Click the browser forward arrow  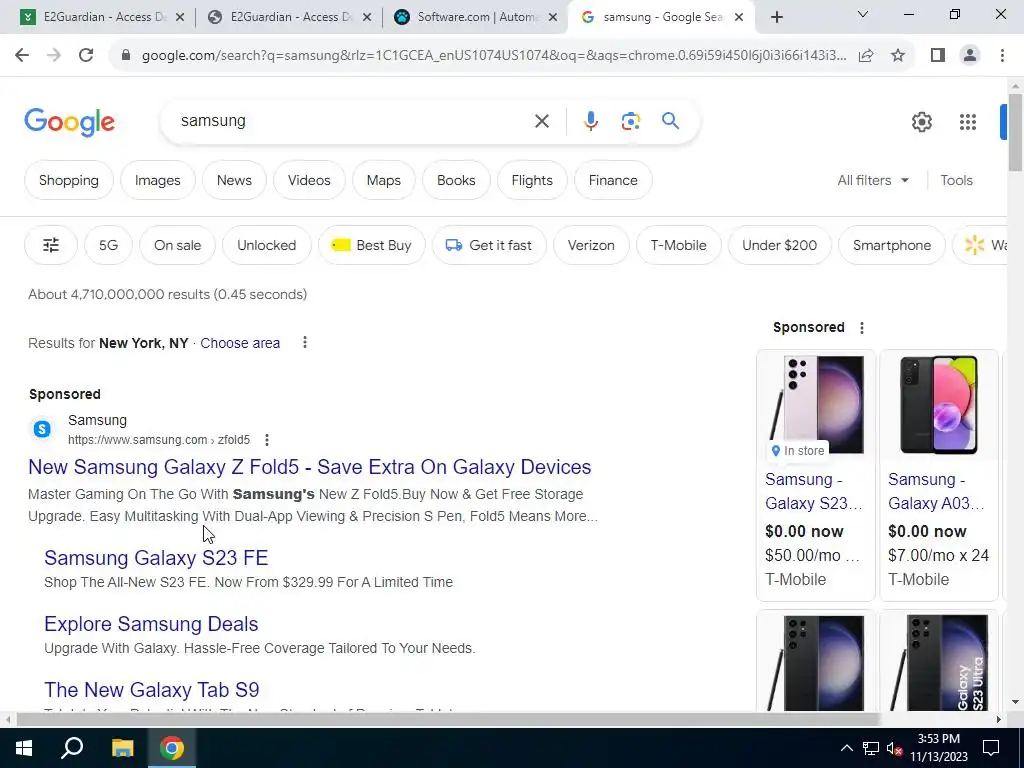pos(54,56)
